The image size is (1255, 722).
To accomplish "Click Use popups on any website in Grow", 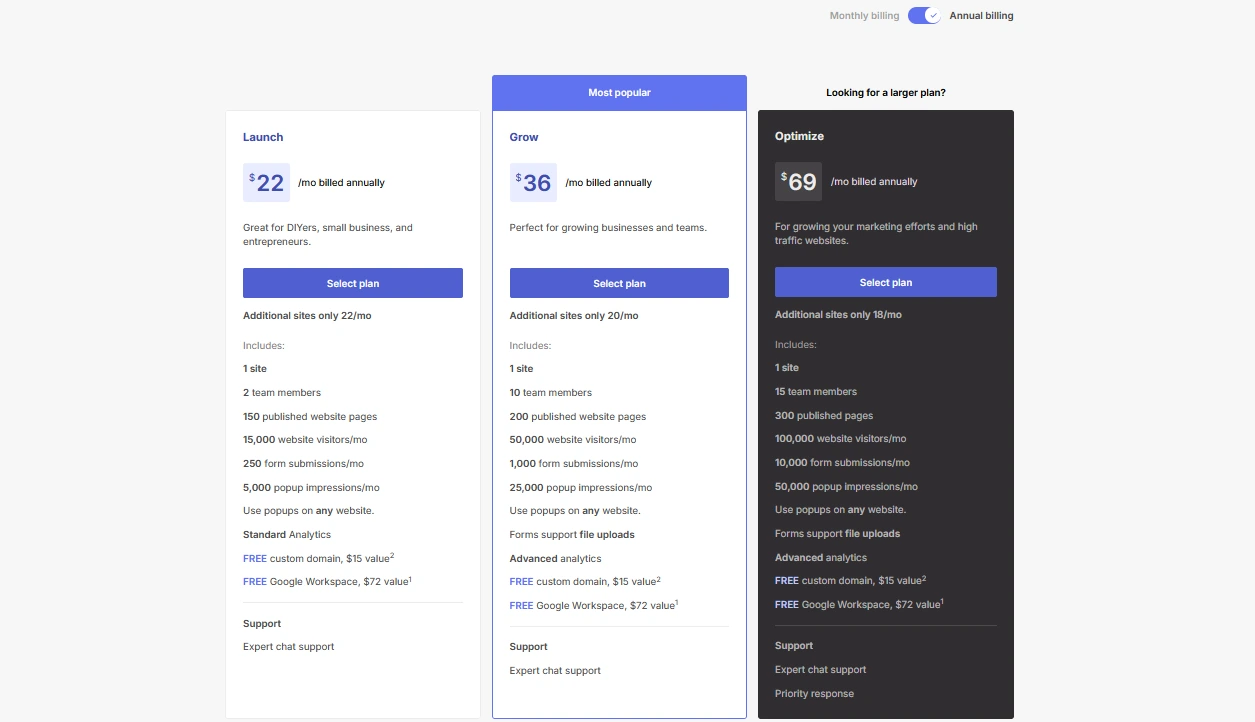I will click(x=575, y=511).
